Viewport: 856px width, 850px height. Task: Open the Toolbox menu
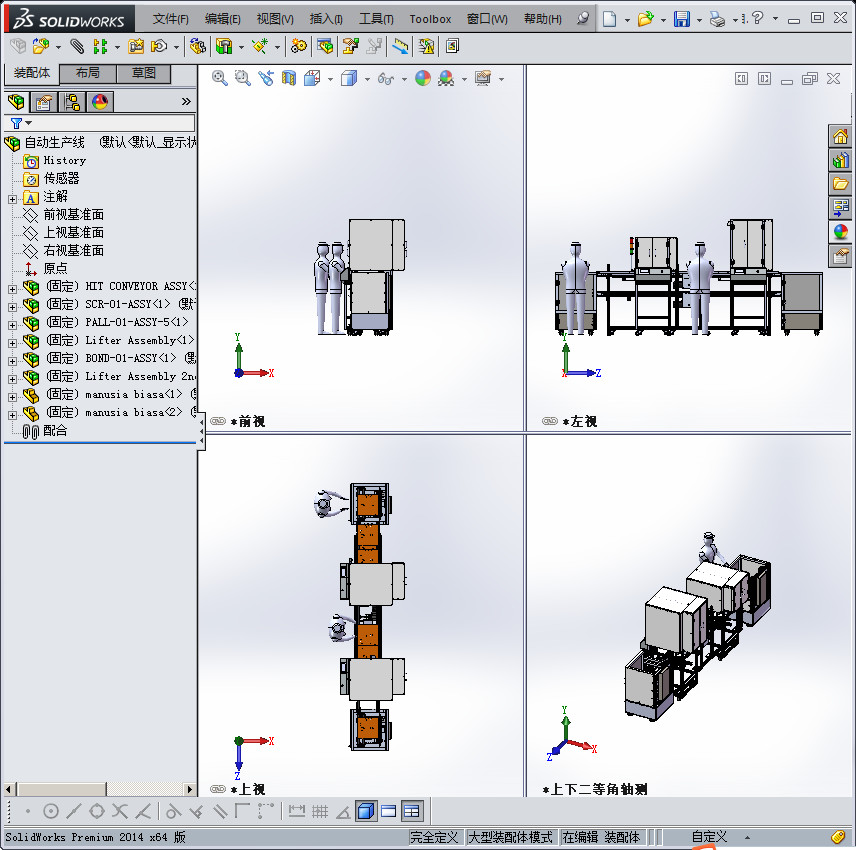(x=430, y=19)
